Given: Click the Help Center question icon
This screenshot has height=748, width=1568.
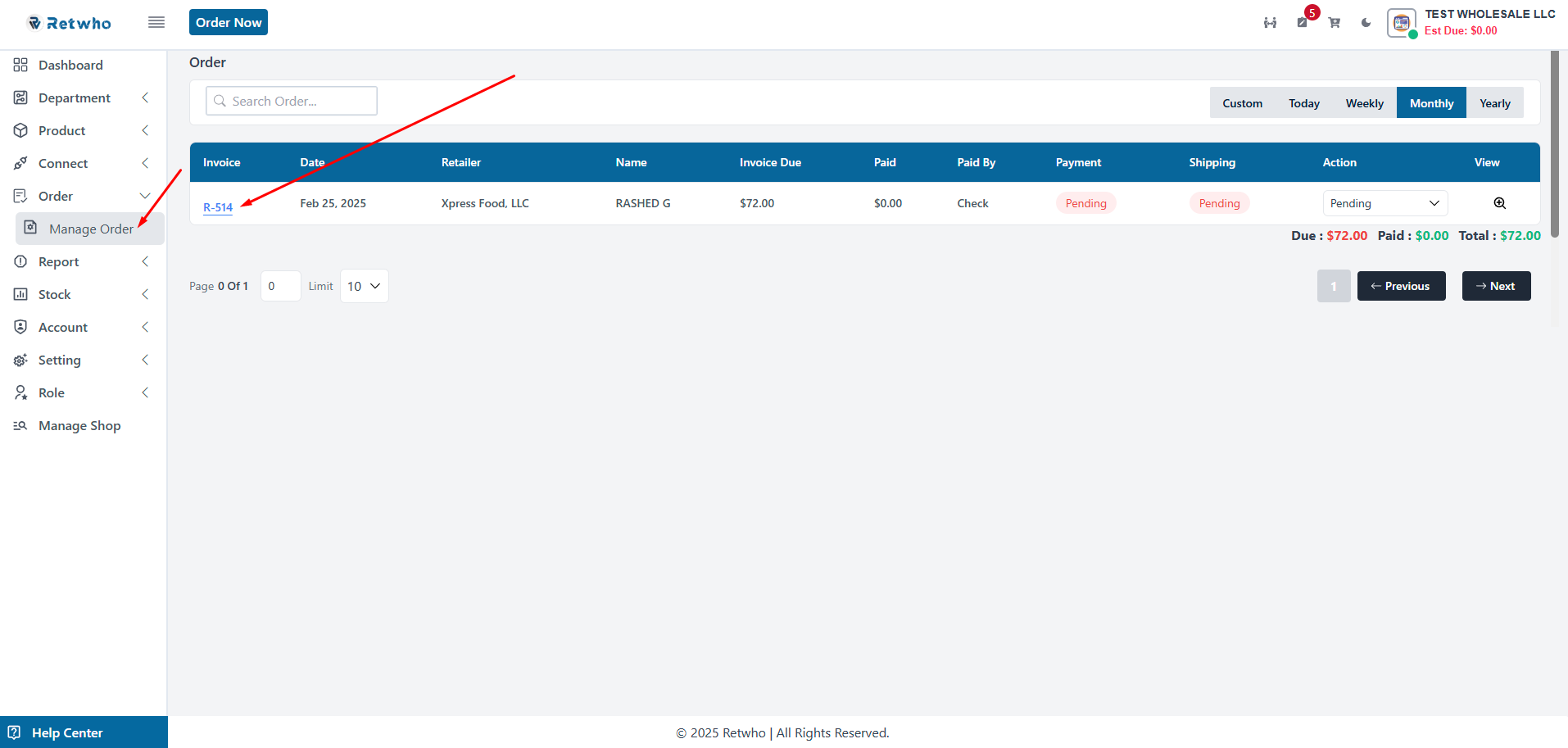Looking at the screenshot, I should [x=14, y=732].
